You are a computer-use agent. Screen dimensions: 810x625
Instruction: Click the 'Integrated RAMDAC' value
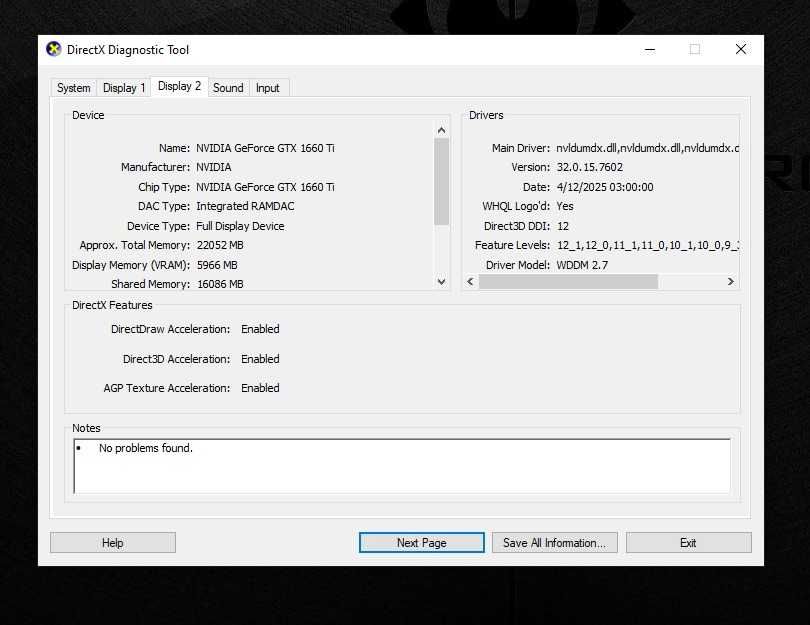245,206
